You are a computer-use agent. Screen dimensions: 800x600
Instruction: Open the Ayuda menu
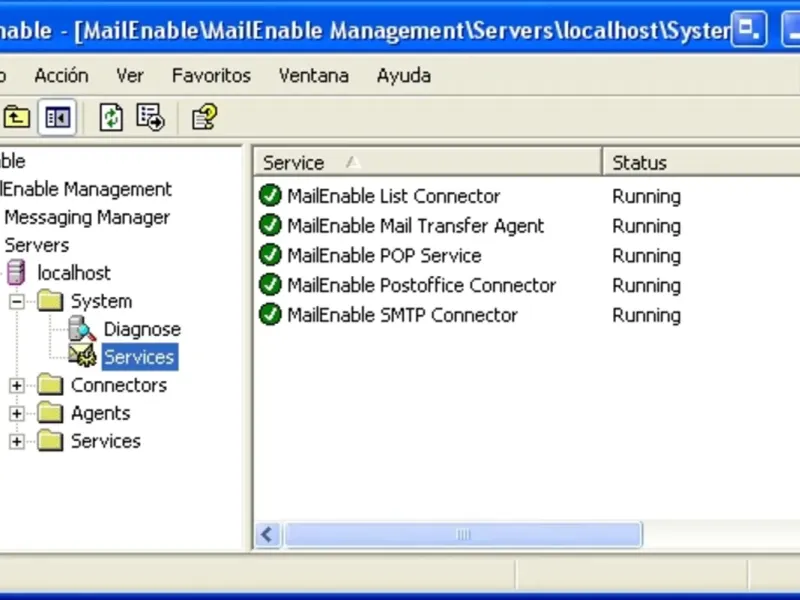(404, 76)
